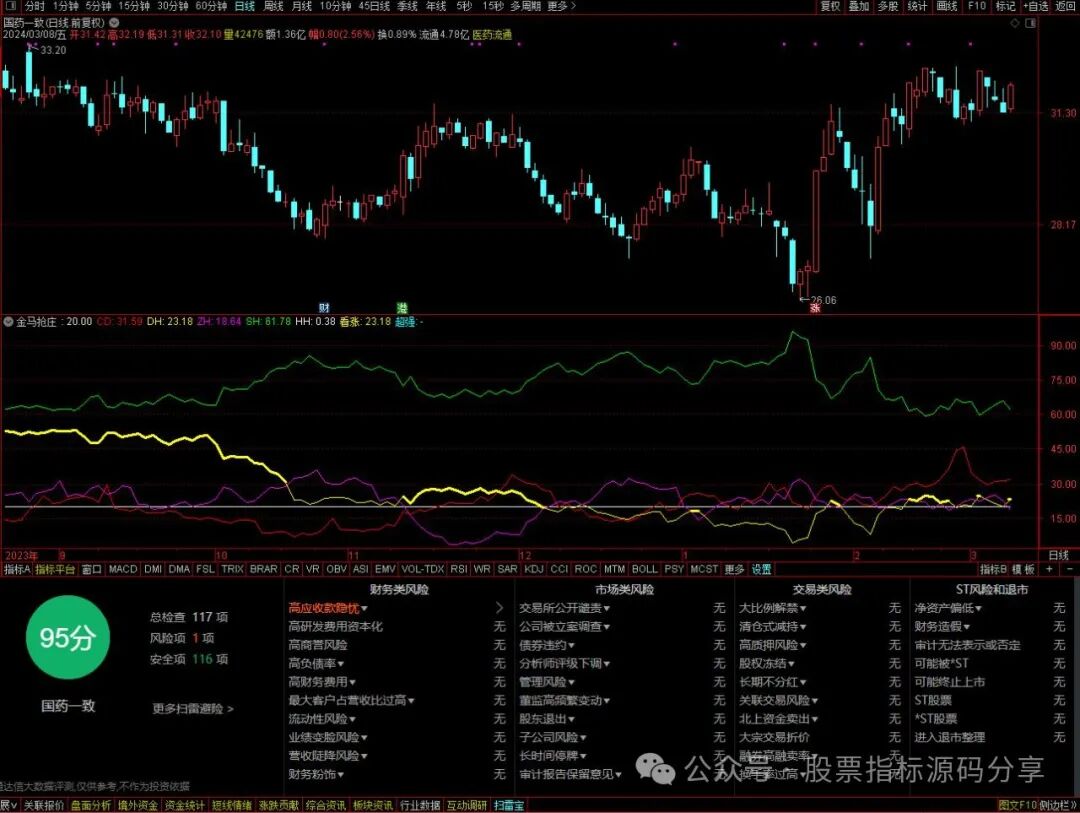Open the 行业数据 bottom tab
Screen dimensions: 1080x813
click(419, 805)
